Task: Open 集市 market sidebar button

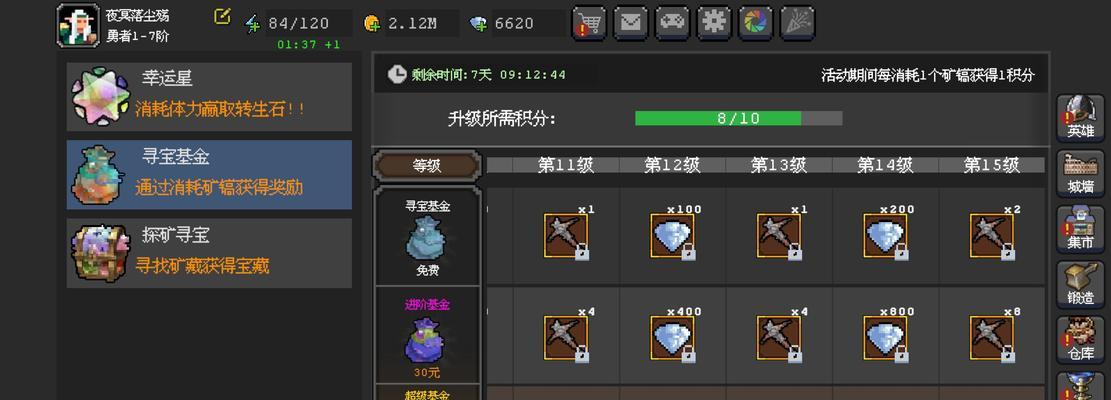Action: click(x=1081, y=229)
